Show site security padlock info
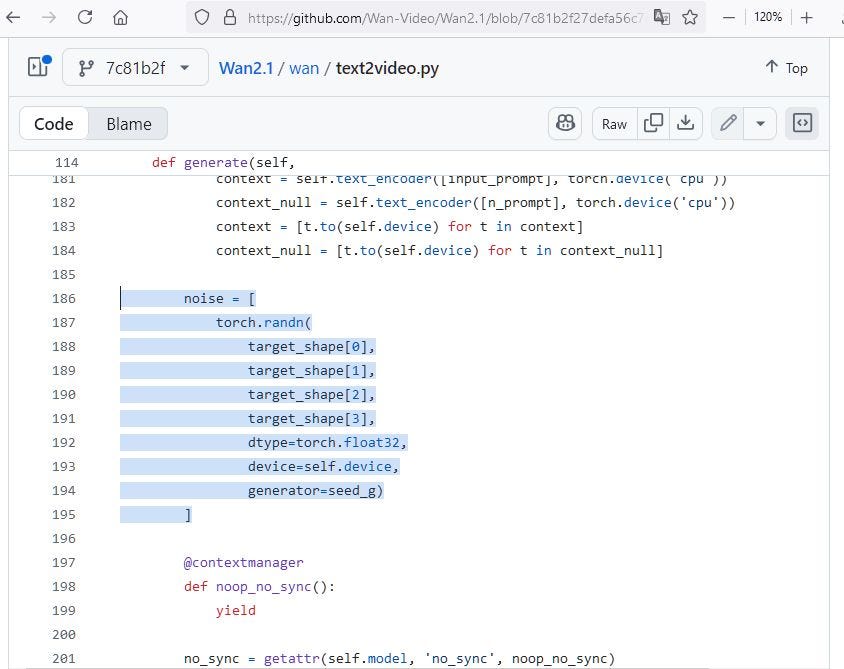 pyautogui.click(x=230, y=18)
